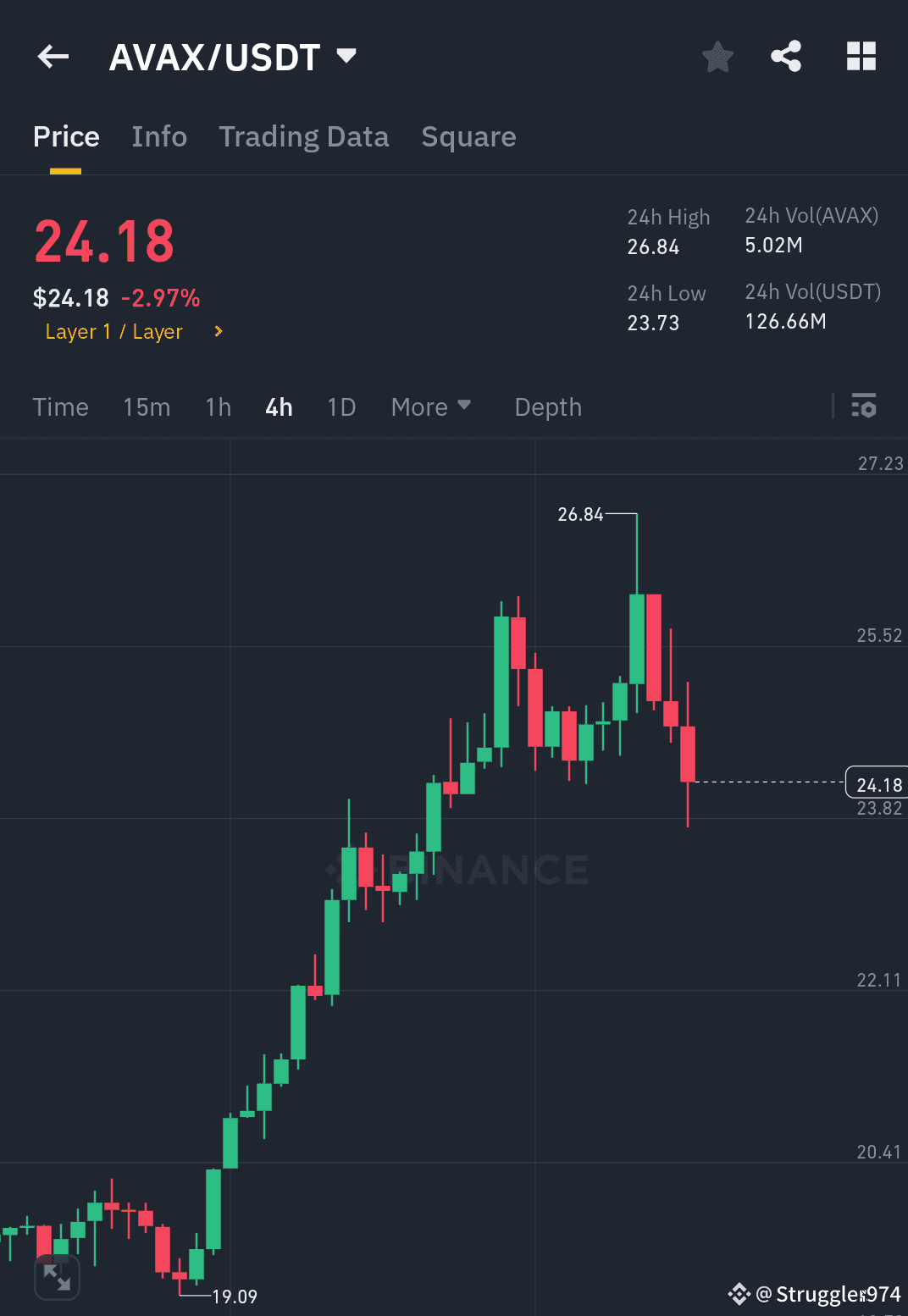Switch to the Trading Data tab
The image size is (908, 1316).
pyautogui.click(x=304, y=136)
